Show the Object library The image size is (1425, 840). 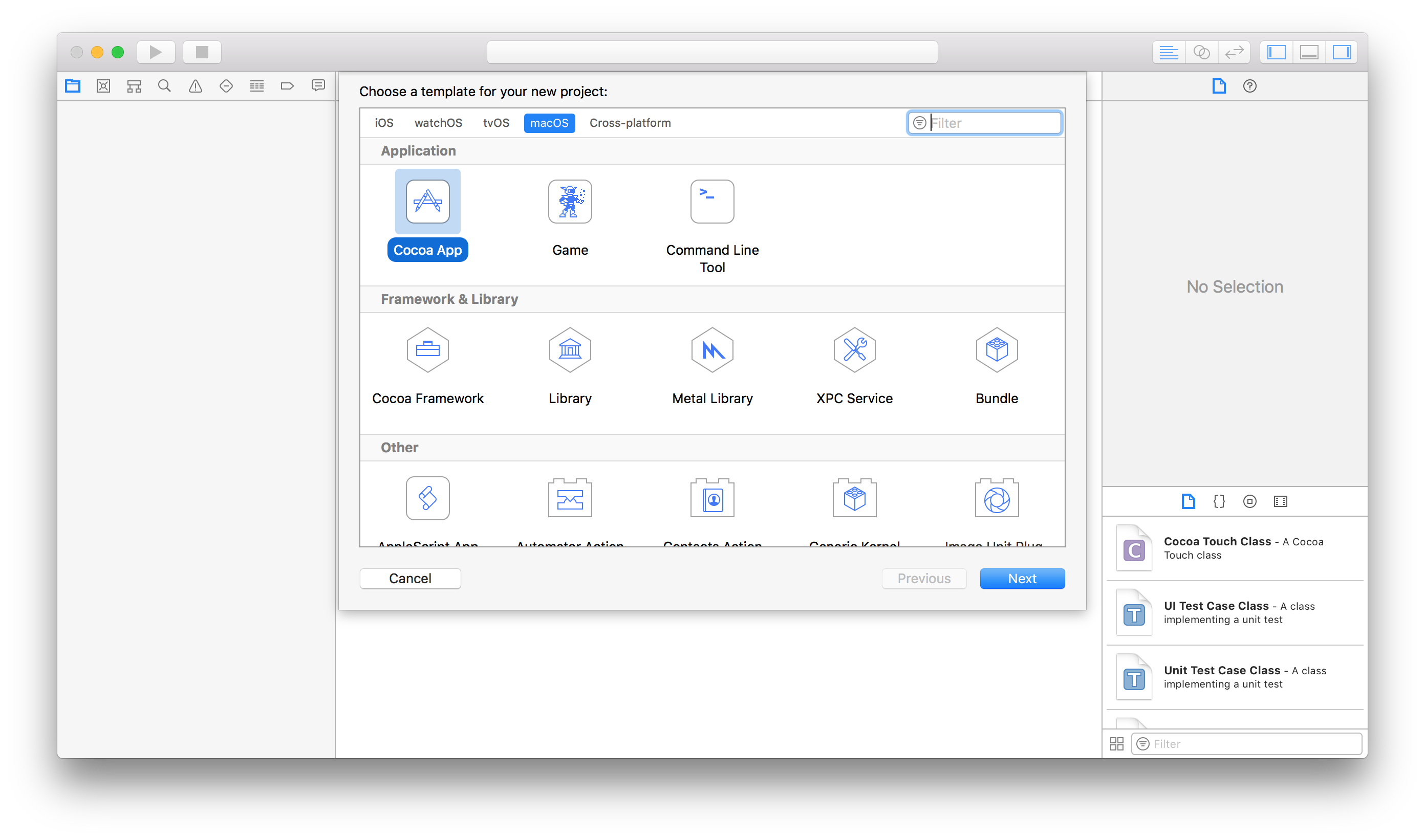click(x=1250, y=501)
